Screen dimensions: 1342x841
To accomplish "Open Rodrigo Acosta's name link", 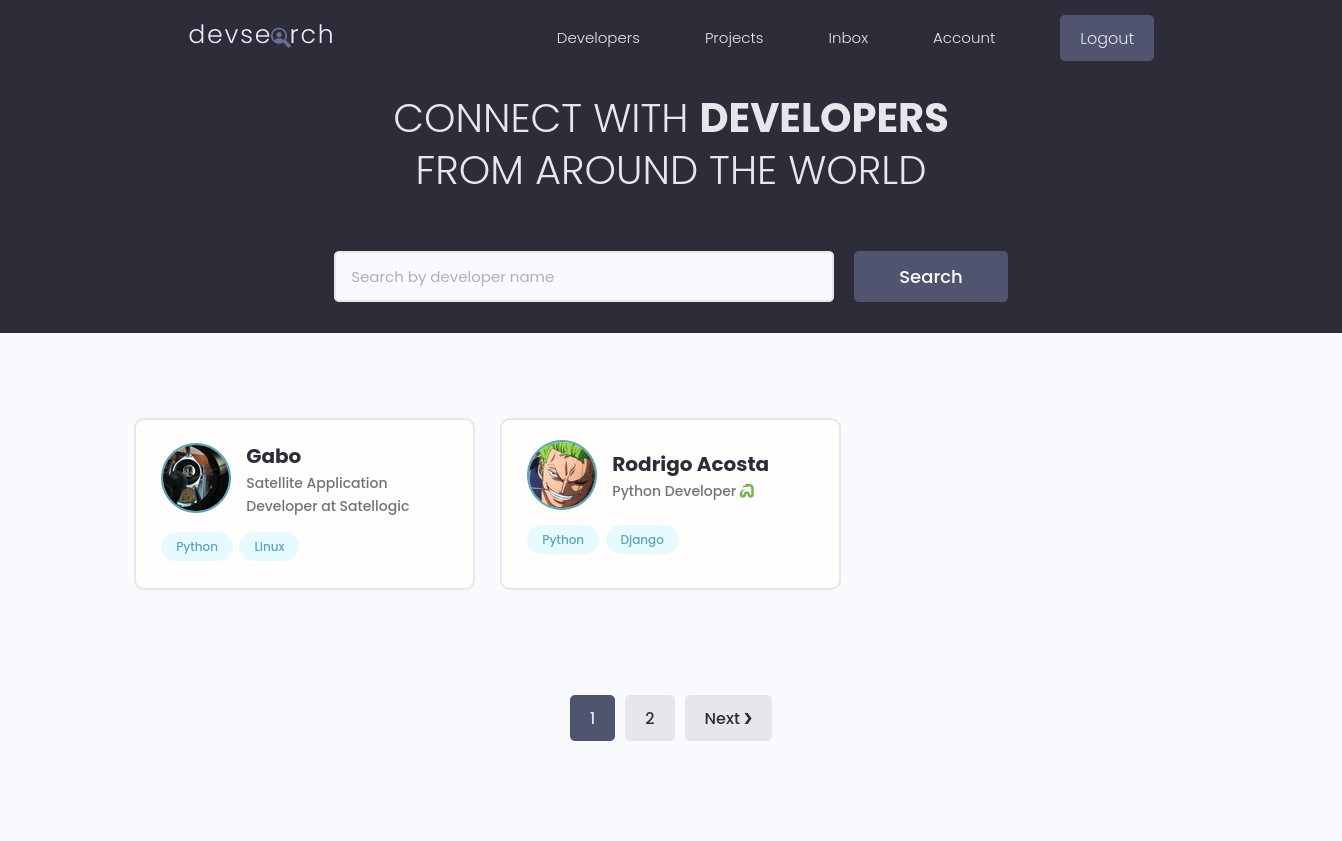I will point(690,464).
